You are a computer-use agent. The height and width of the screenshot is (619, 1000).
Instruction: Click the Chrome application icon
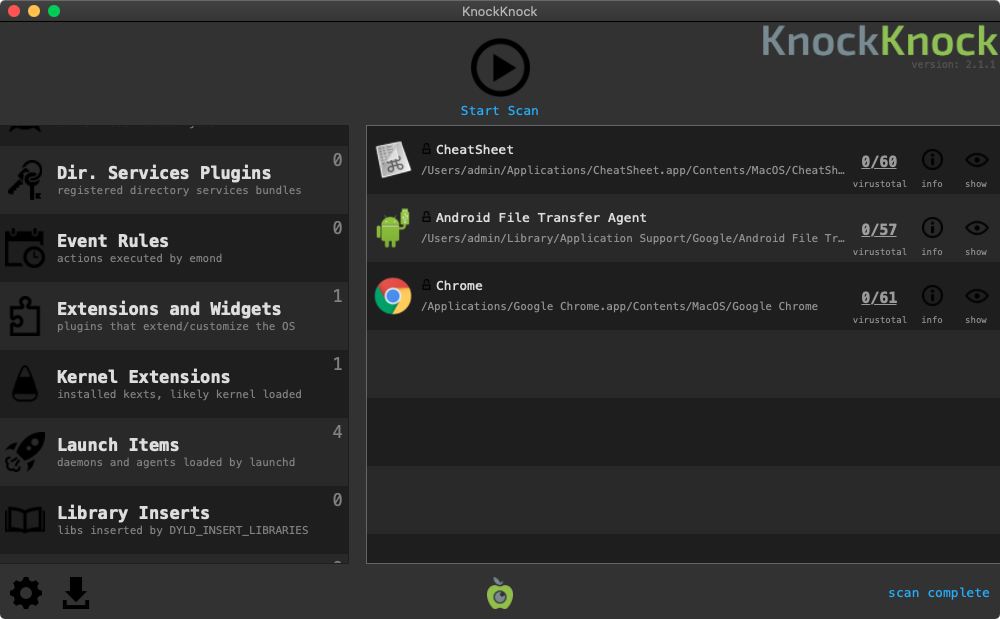(393, 297)
